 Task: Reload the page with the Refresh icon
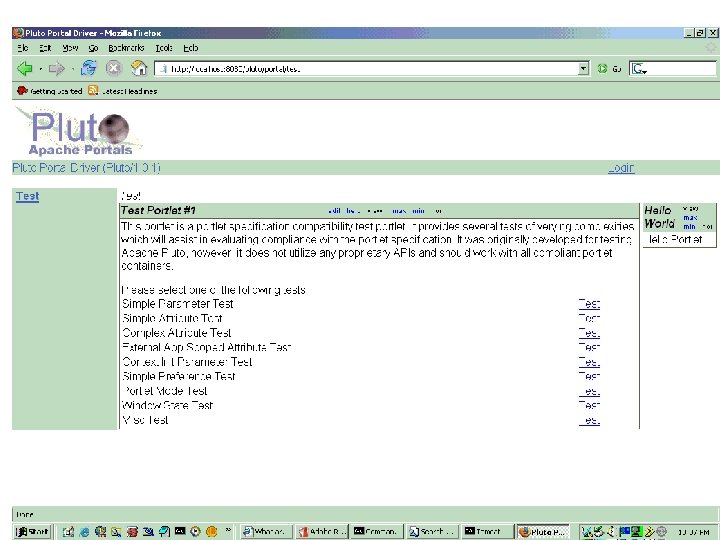(x=89, y=68)
